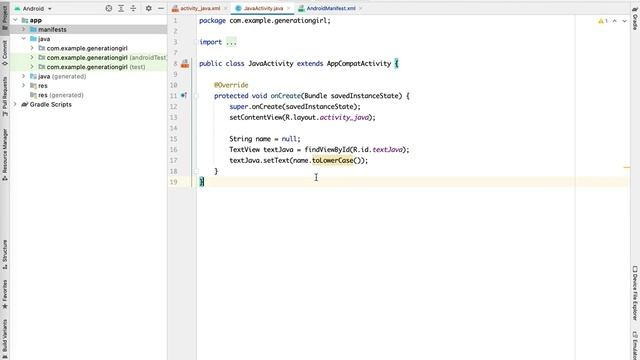Click the warning indicator in editor corner
Screen dimensions: 640x360
coord(603,21)
